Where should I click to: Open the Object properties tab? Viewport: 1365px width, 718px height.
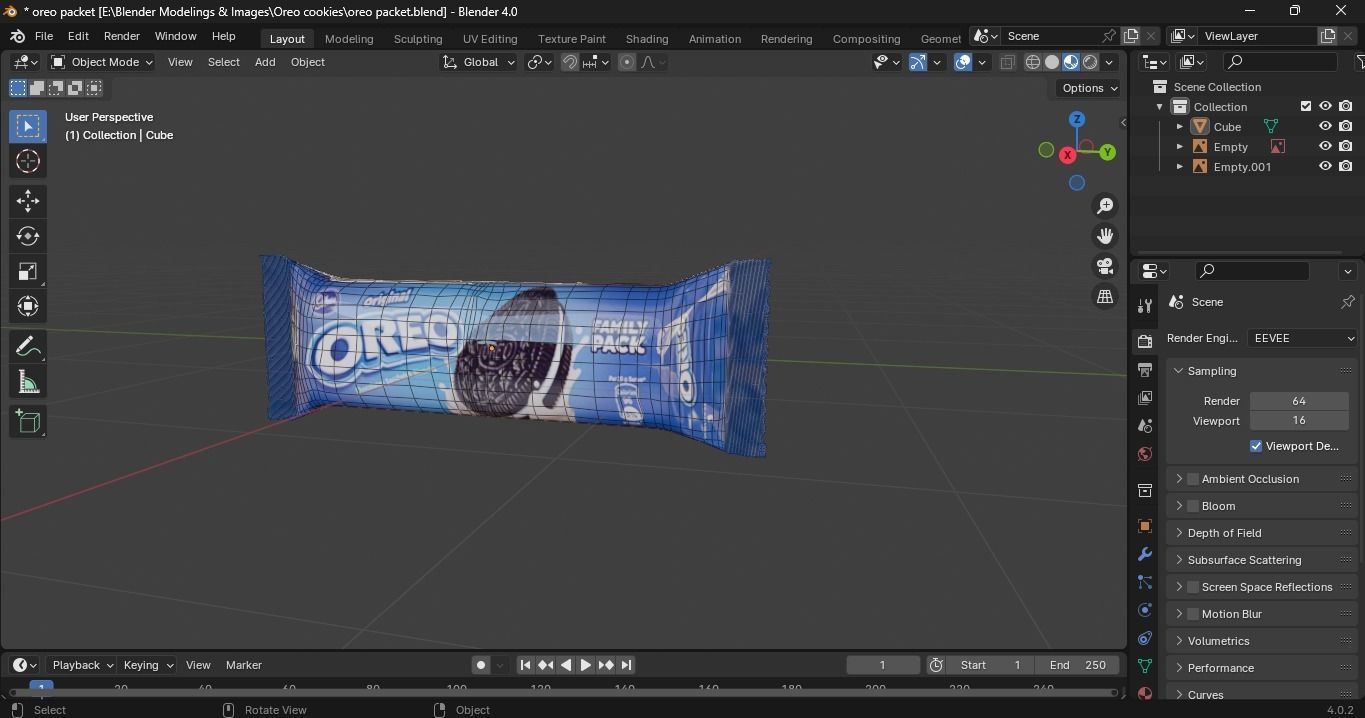coord(1145,526)
